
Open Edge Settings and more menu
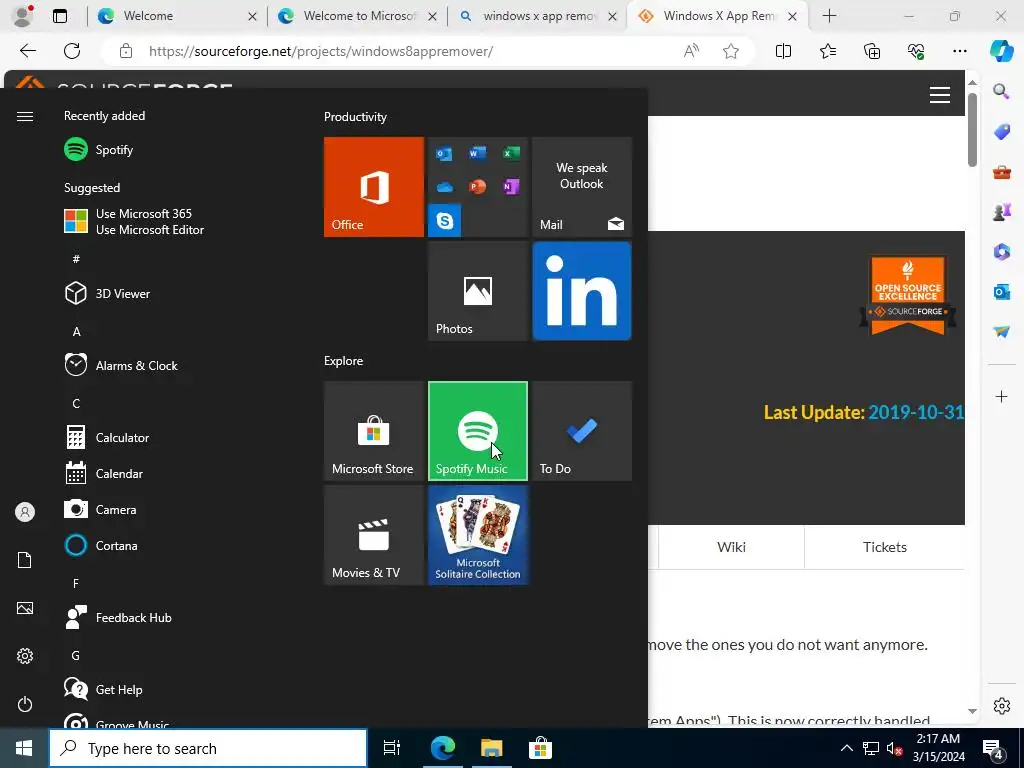(959, 51)
